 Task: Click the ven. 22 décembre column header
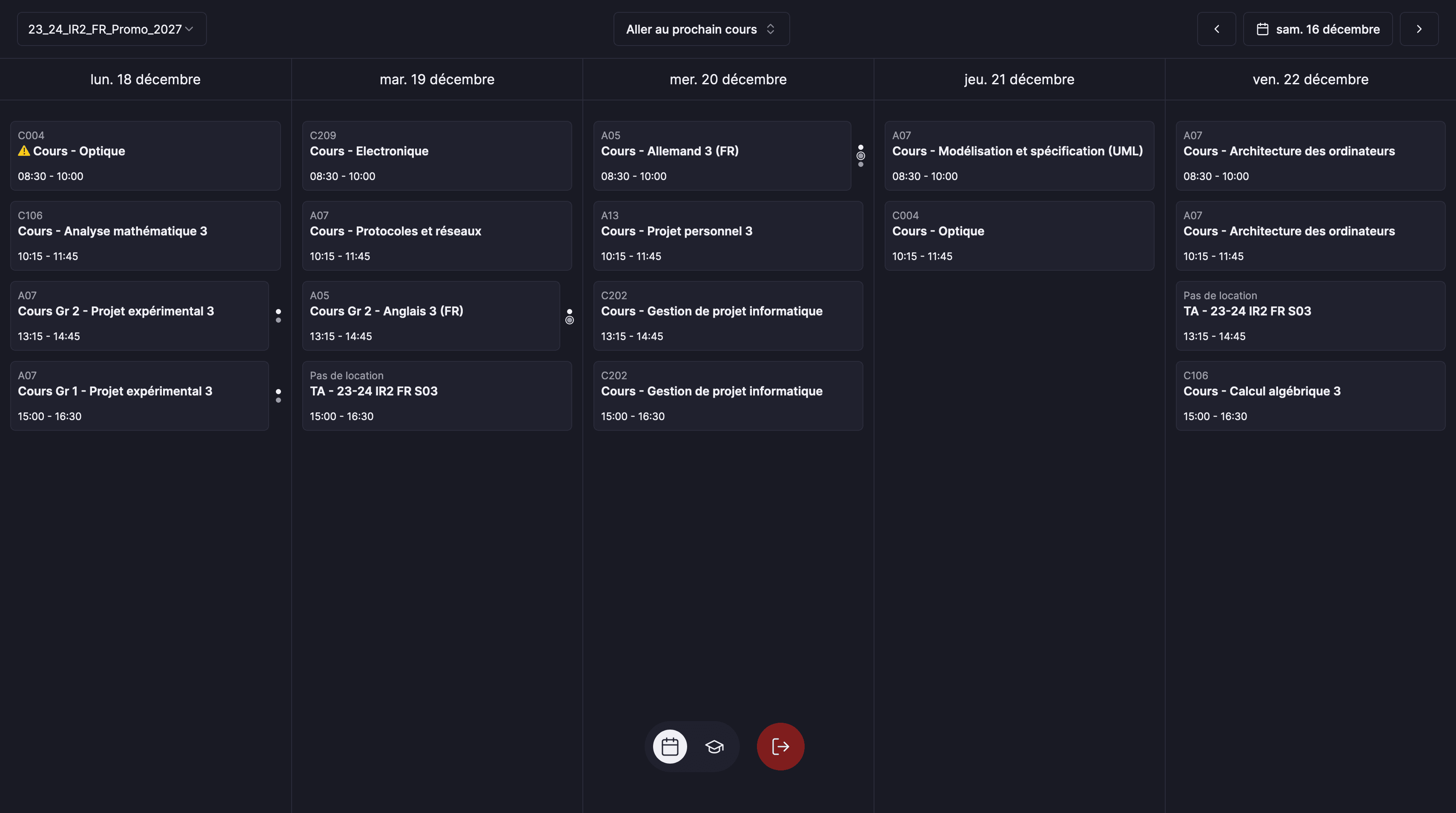click(1310, 79)
